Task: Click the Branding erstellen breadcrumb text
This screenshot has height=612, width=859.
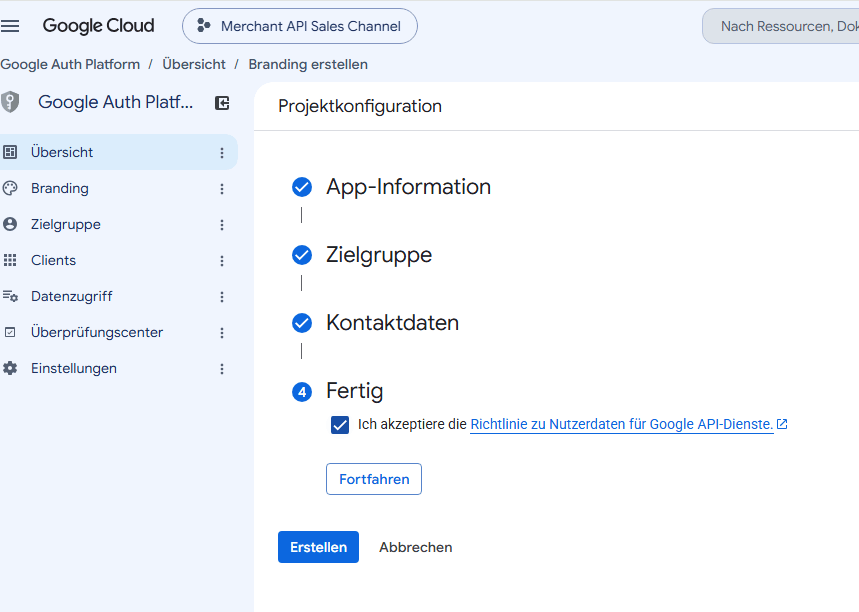Action: pos(308,64)
